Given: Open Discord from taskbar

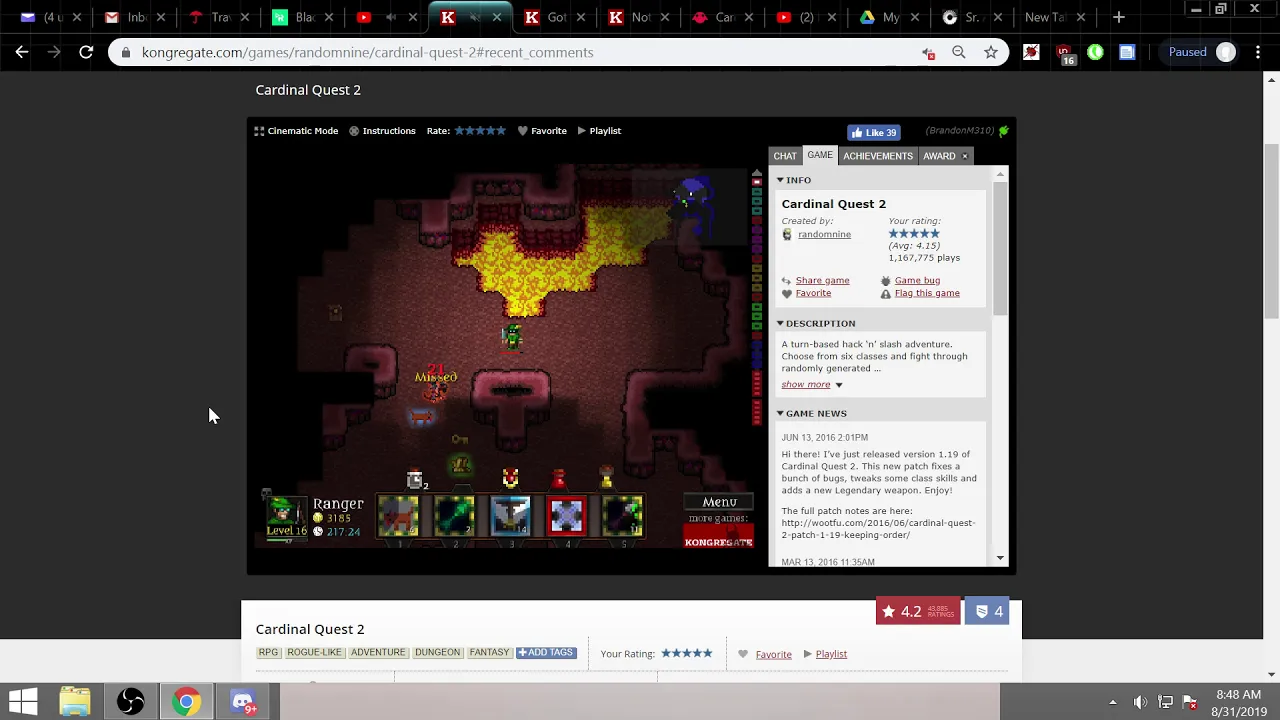Looking at the screenshot, I should [x=243, y=701].
